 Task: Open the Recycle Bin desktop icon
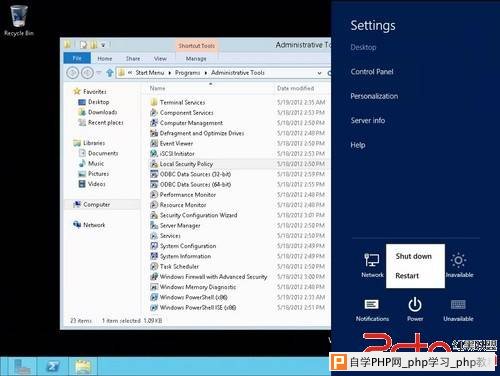[x=19, y=20]
